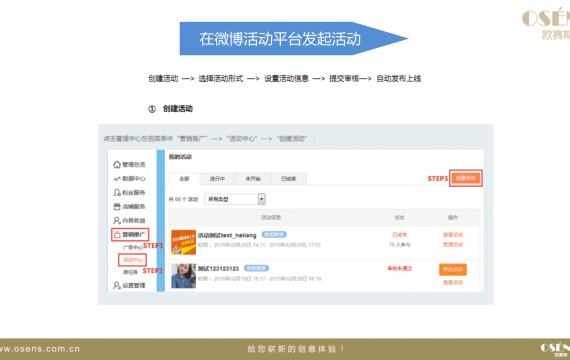Select the 全部 tab

[184, 179]
